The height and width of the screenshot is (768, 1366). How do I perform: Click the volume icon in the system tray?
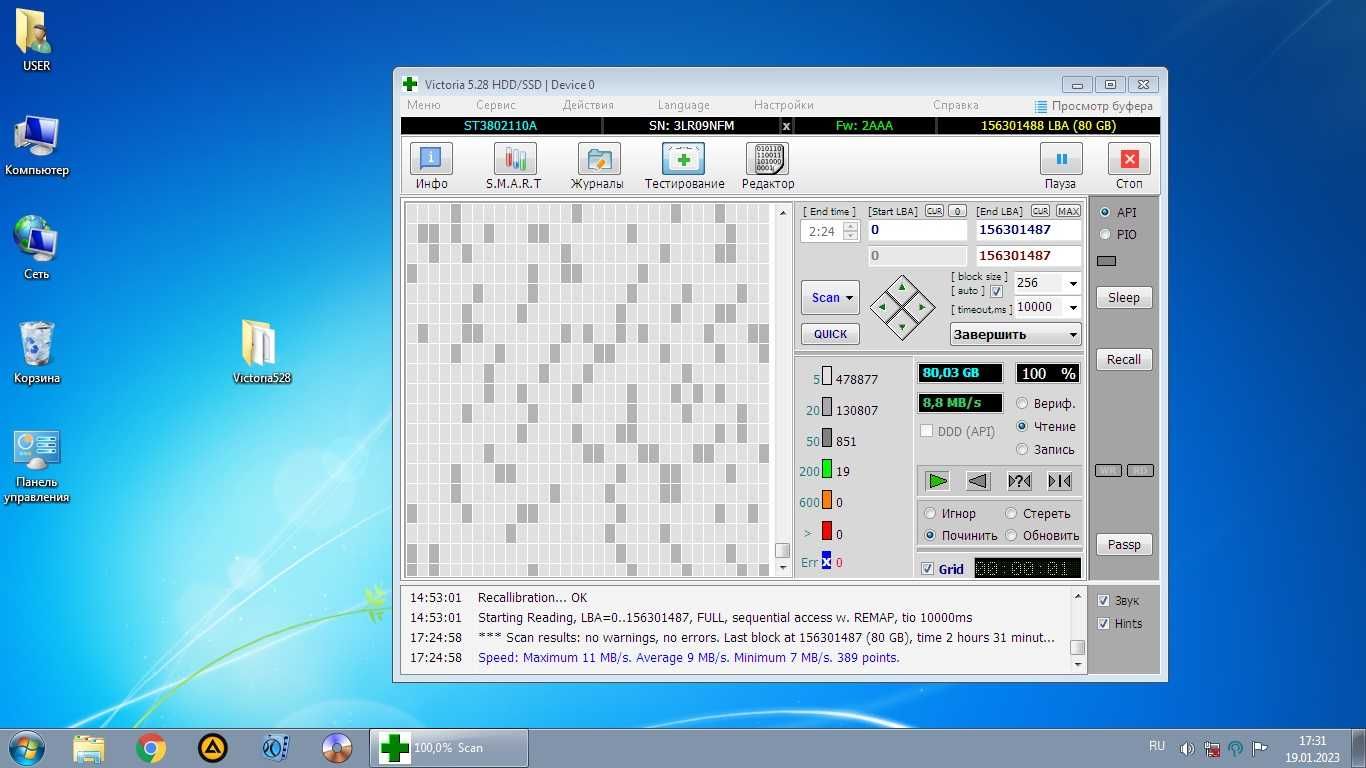1187,748
